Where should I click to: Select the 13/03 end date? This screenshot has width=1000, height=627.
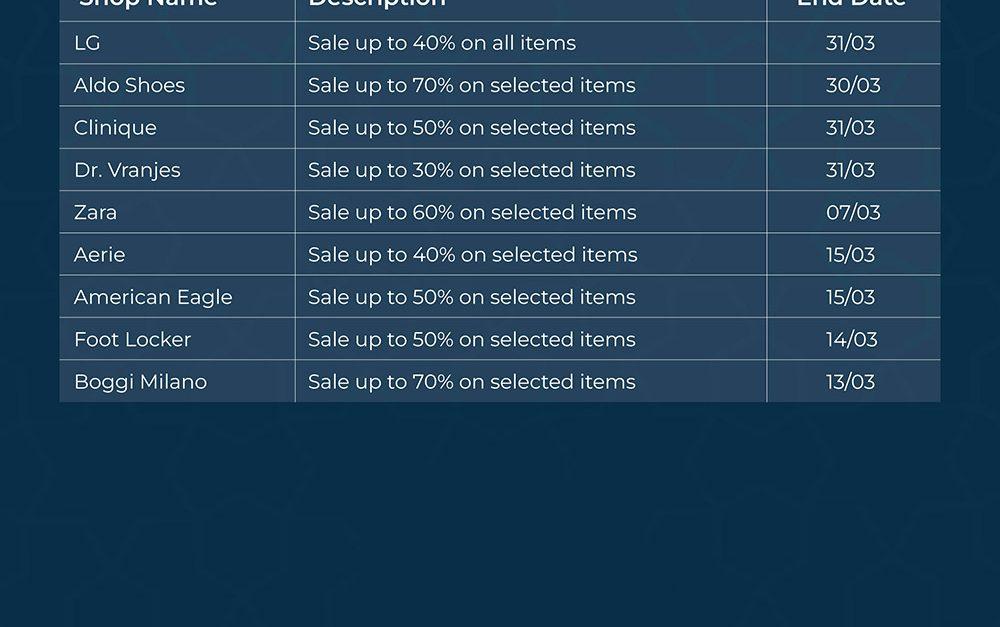pos(851,382)
